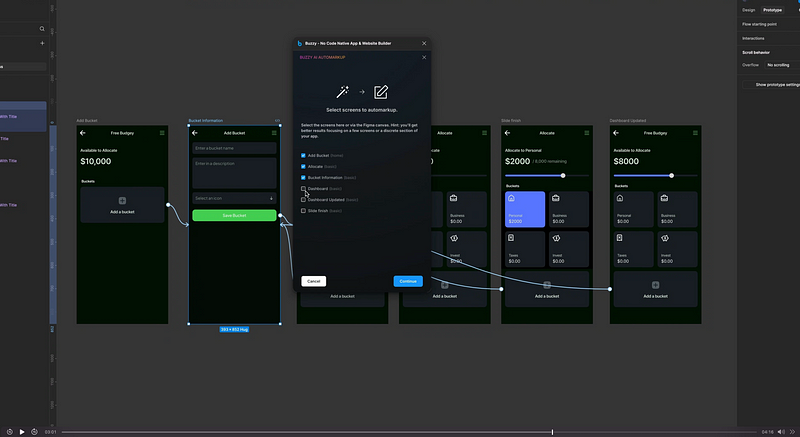The width and height of the screenshot is (800, 437).
Task: Uncheck the Bucket Information checkbox
Action: coord(303,177)
